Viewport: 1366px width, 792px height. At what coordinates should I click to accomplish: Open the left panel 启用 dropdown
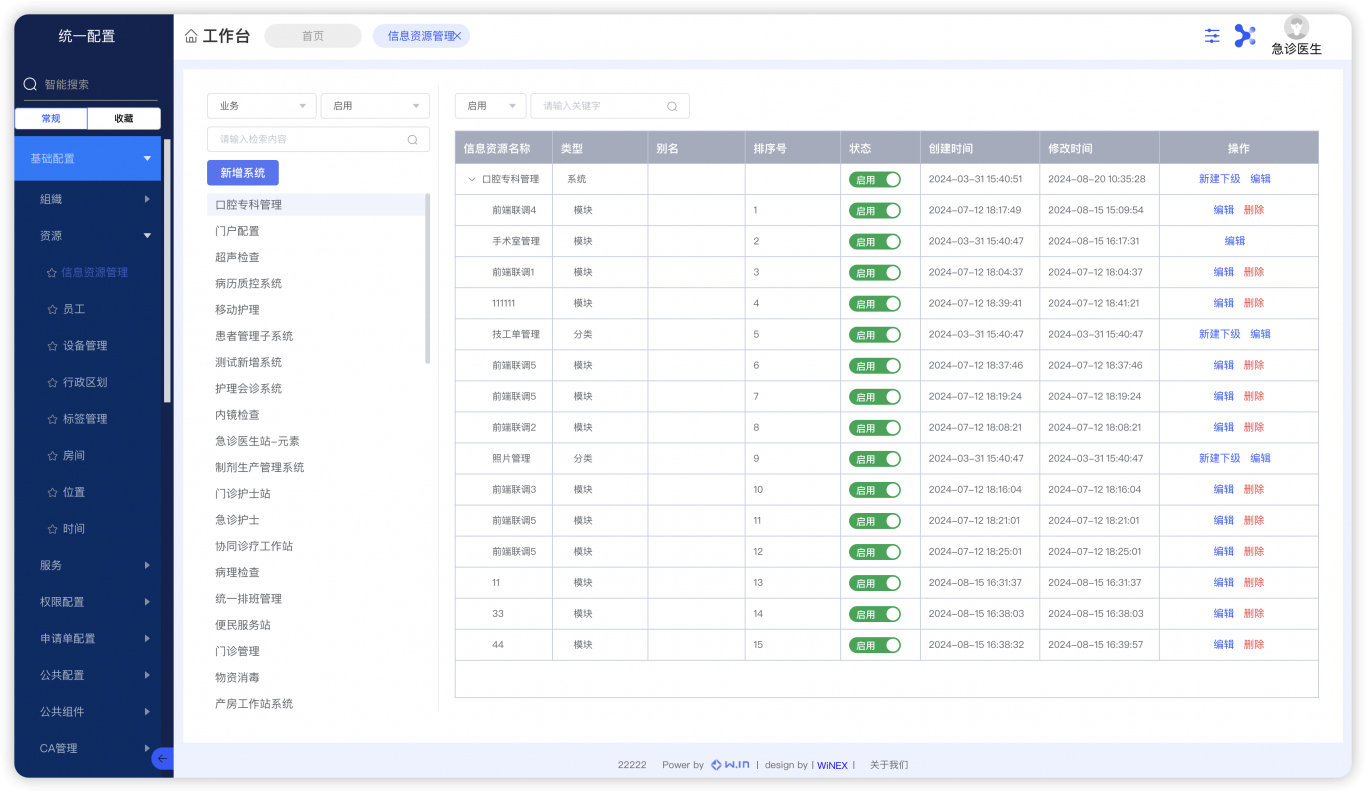pyautogui.click(x=375, y=106)
